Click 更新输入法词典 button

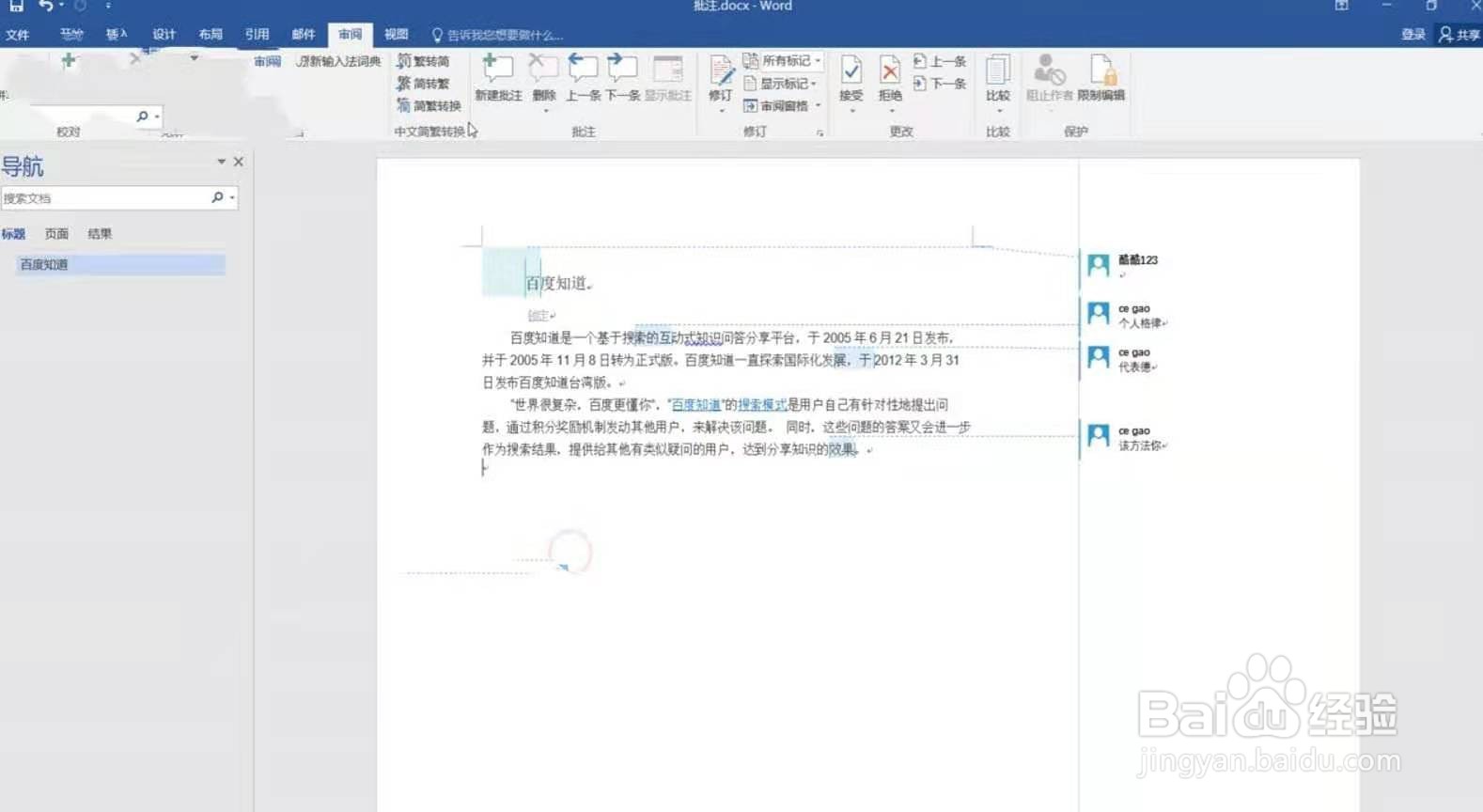(338, 61)
